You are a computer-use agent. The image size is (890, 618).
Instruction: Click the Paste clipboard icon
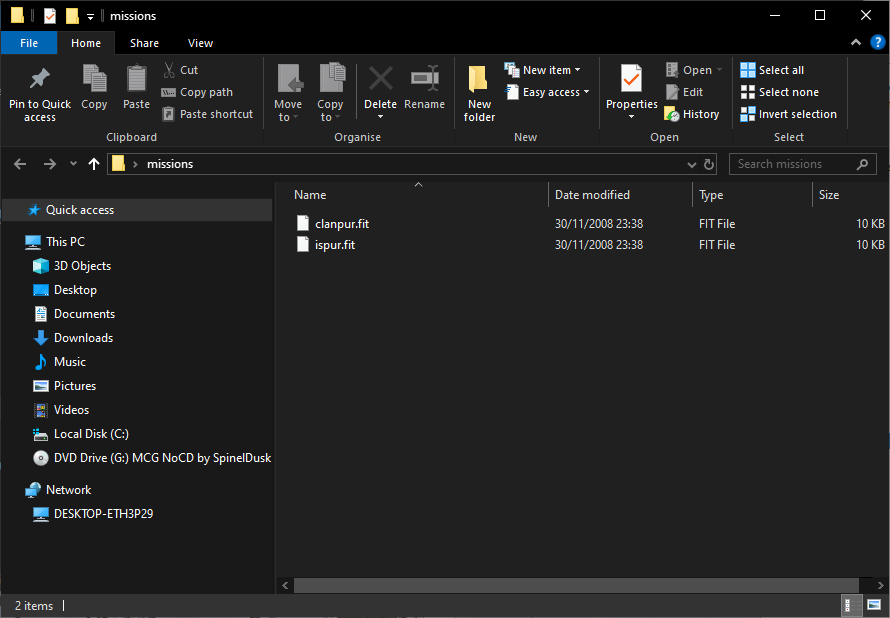(x=136, y=80)
